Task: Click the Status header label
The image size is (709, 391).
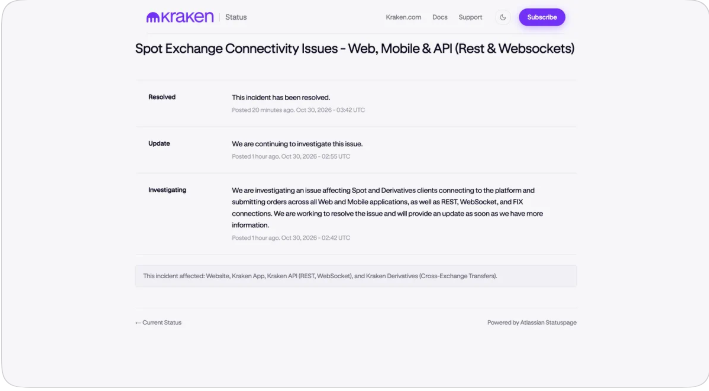Action: pos(236,17)
